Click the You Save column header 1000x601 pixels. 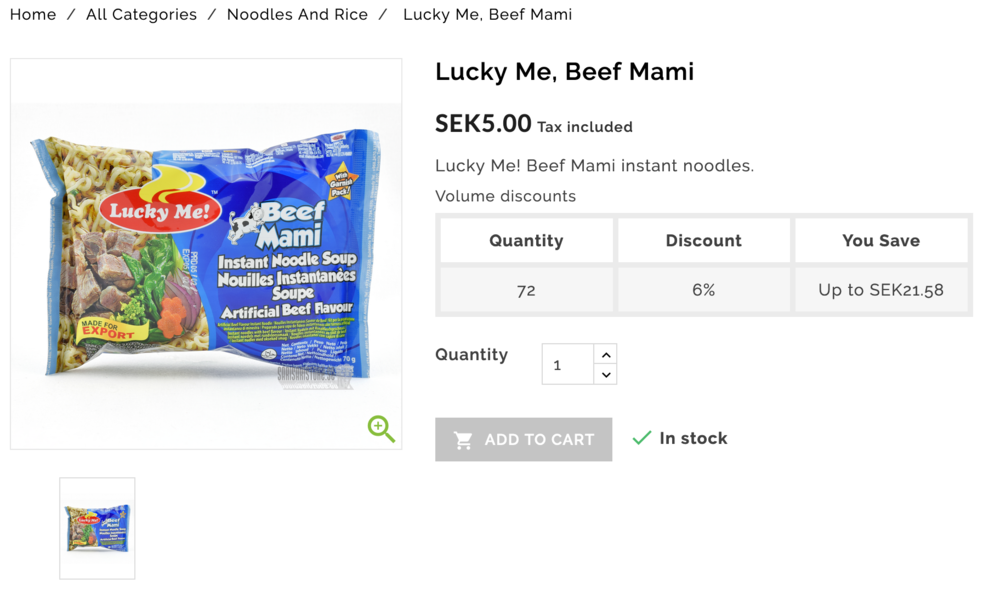(881, 241)
